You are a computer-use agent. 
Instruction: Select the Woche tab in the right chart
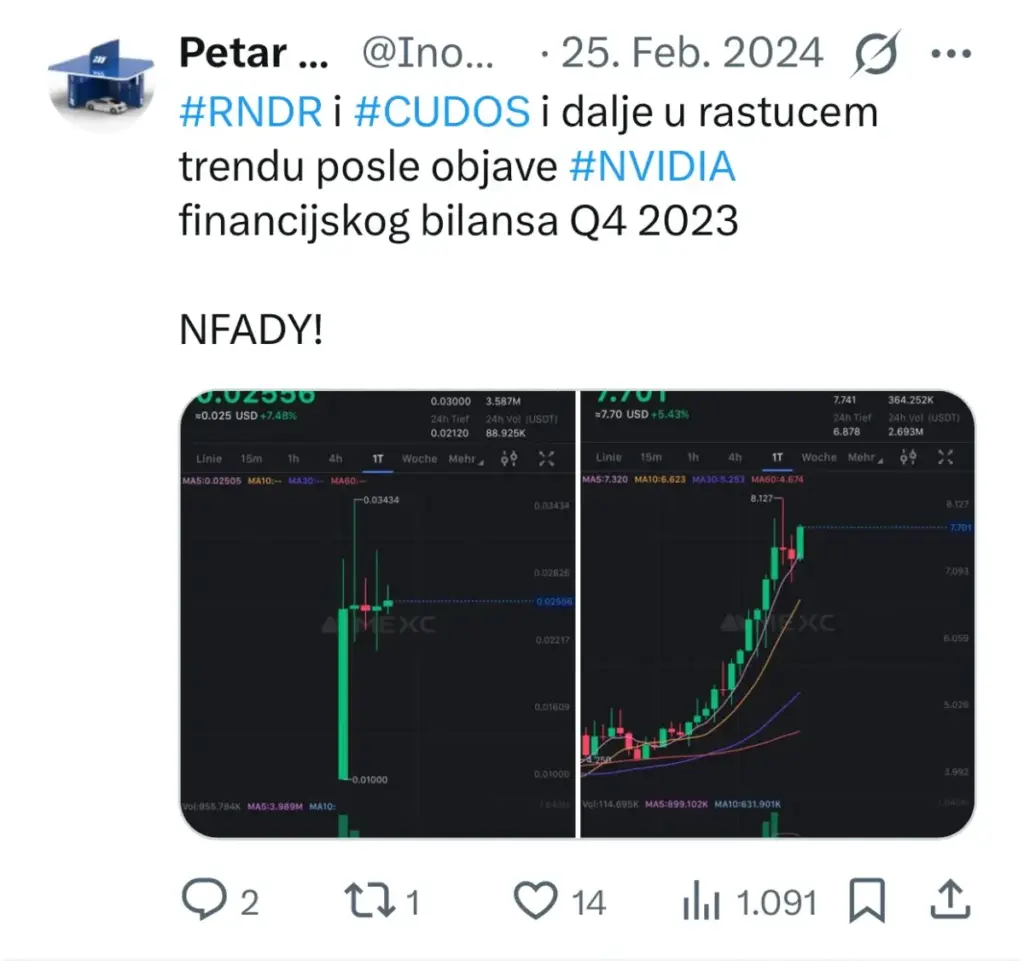tap(819, 458)
